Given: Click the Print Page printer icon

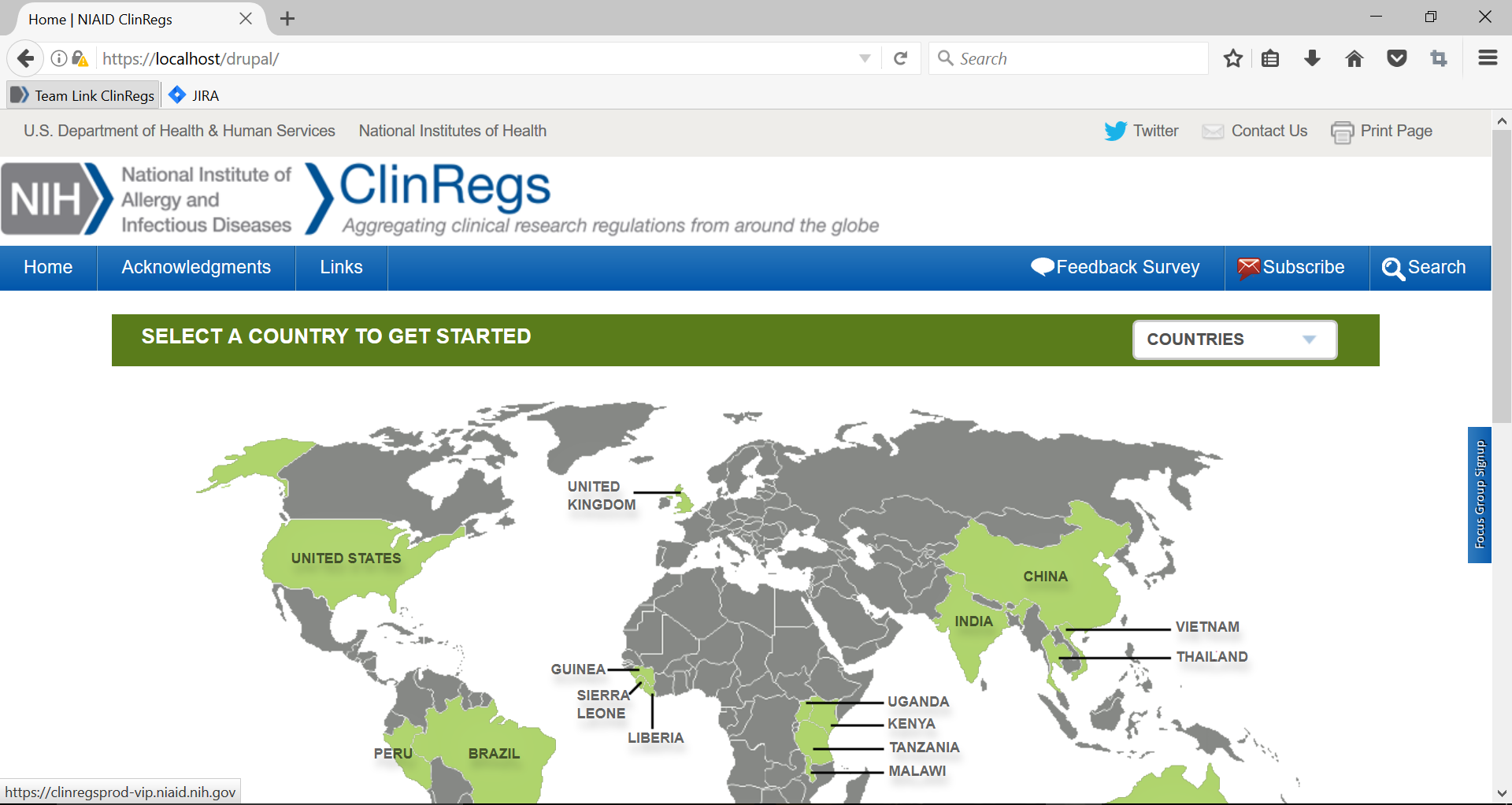Looking at the screenshot, I should pyautogui.click(x=1343, y=132).
